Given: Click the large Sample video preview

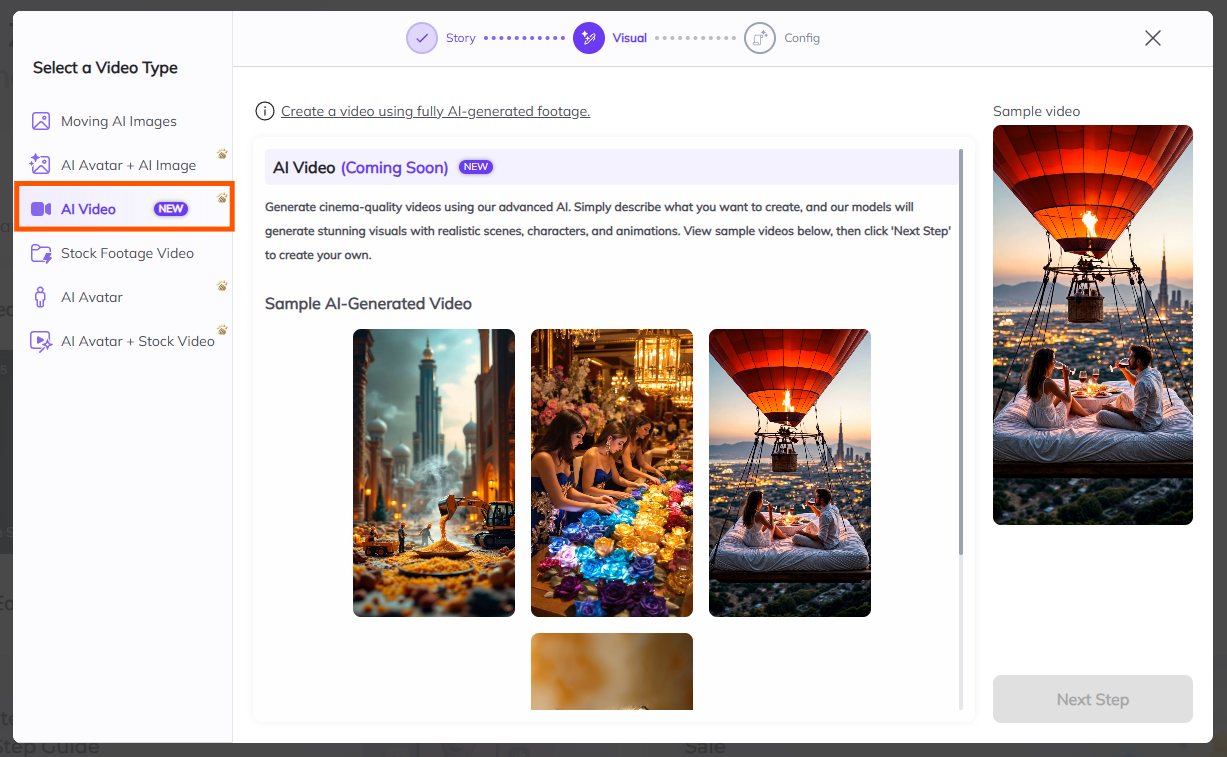Looking at the screenshot, I should 1093,325.
